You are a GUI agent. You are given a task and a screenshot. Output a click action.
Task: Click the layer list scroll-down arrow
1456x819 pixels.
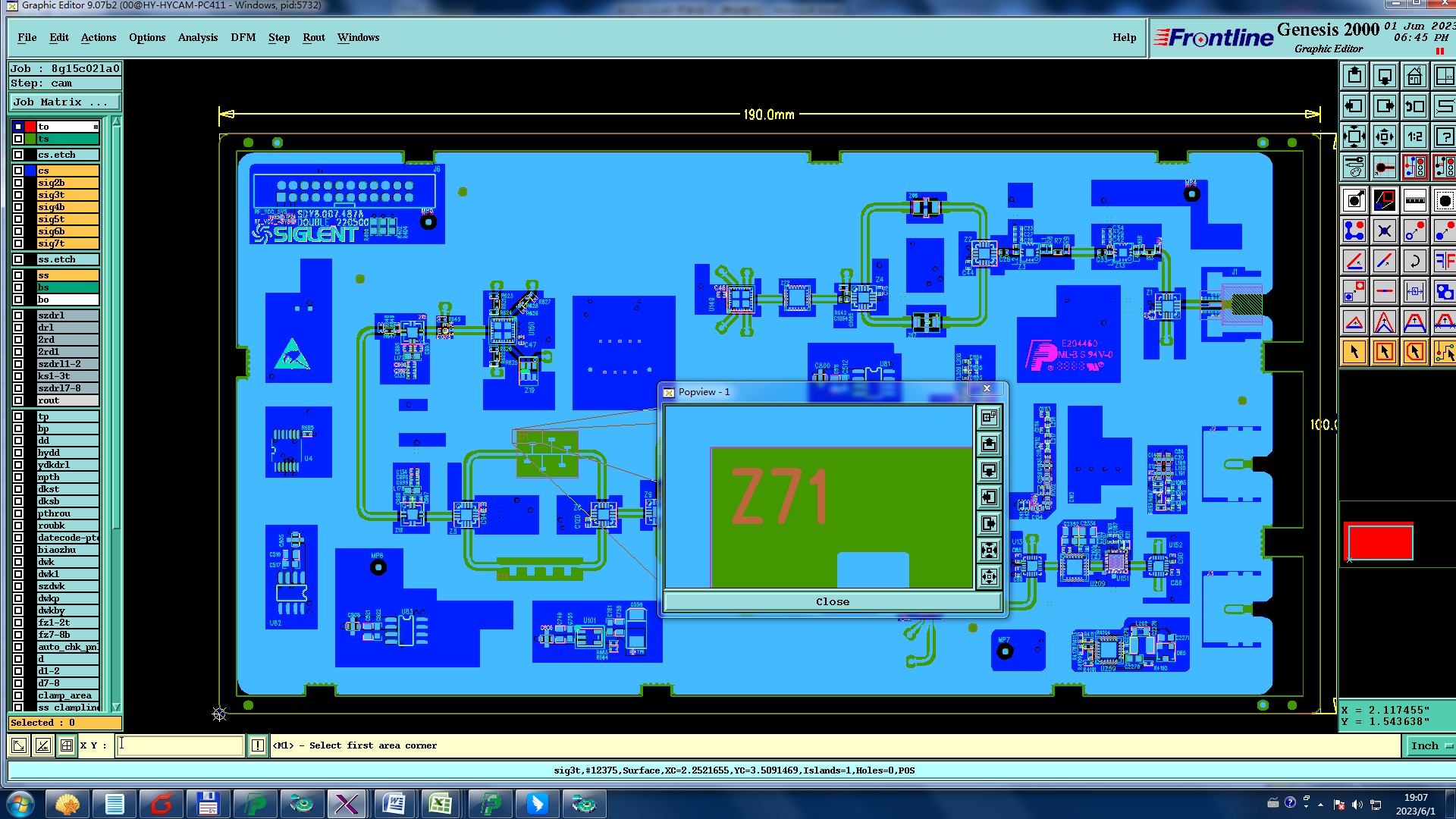click(x=116, y=707)
